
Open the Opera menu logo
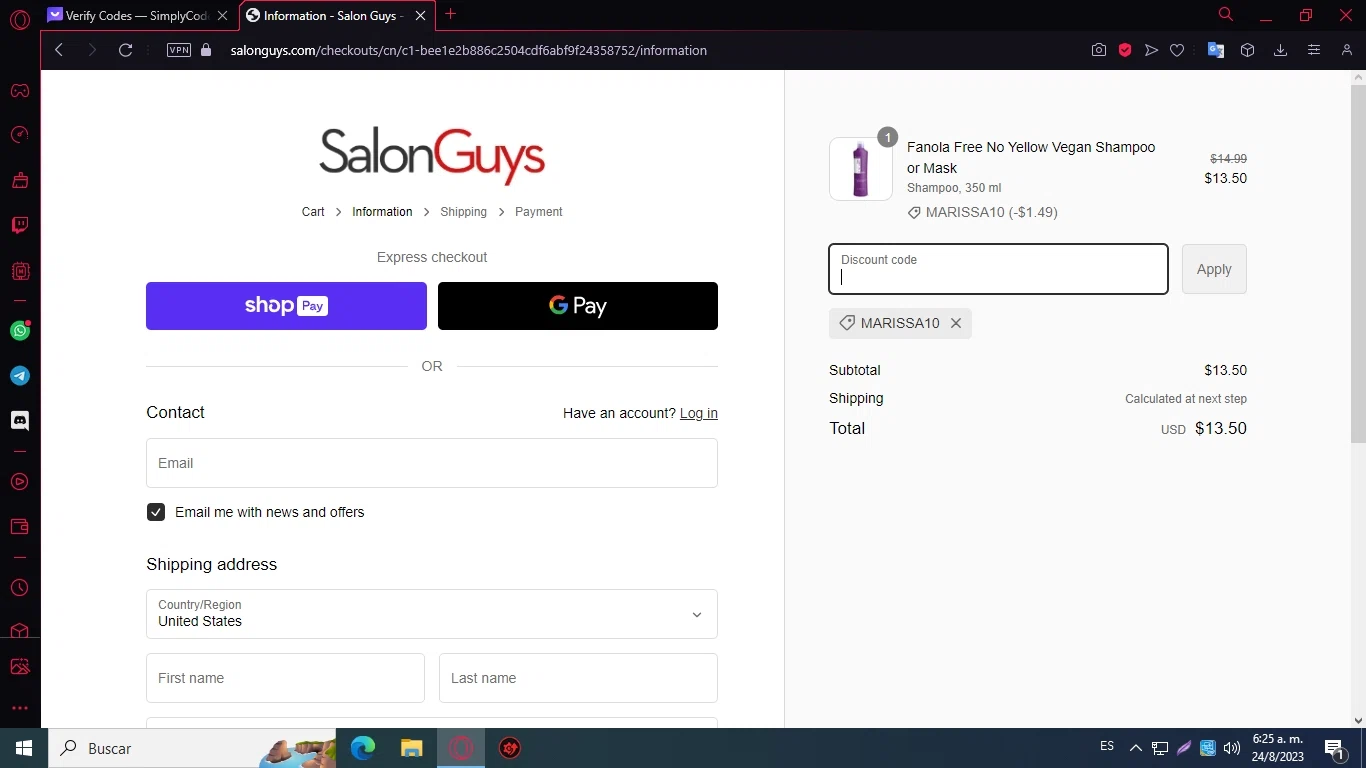coord(19,19)
